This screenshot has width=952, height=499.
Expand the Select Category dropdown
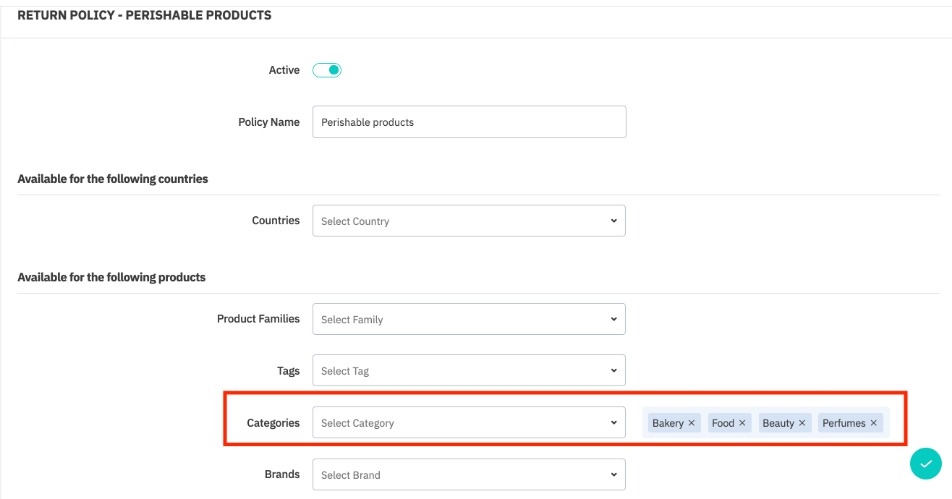[x=468, y=423]
